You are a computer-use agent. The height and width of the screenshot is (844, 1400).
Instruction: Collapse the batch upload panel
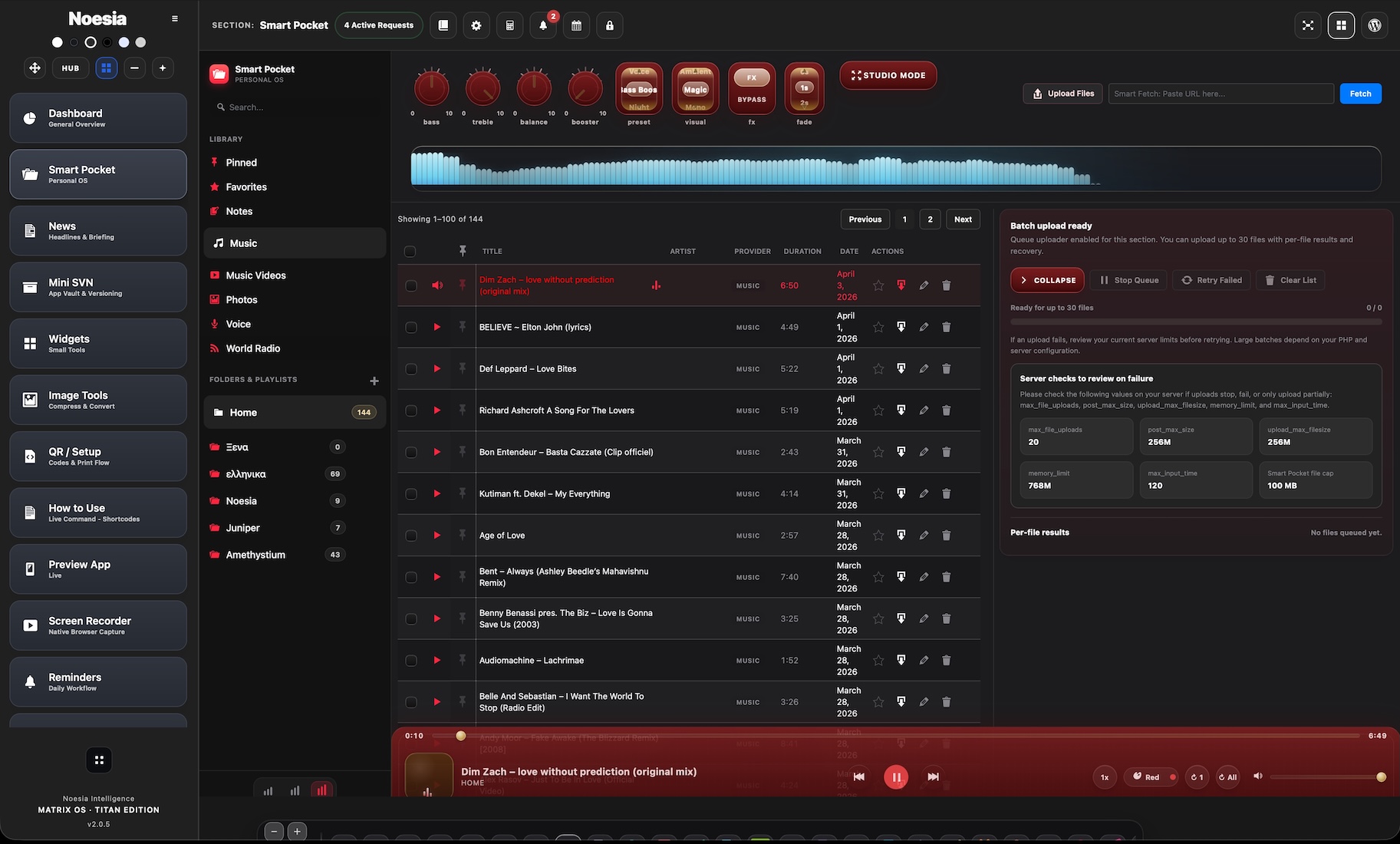tap(1047, 280)
